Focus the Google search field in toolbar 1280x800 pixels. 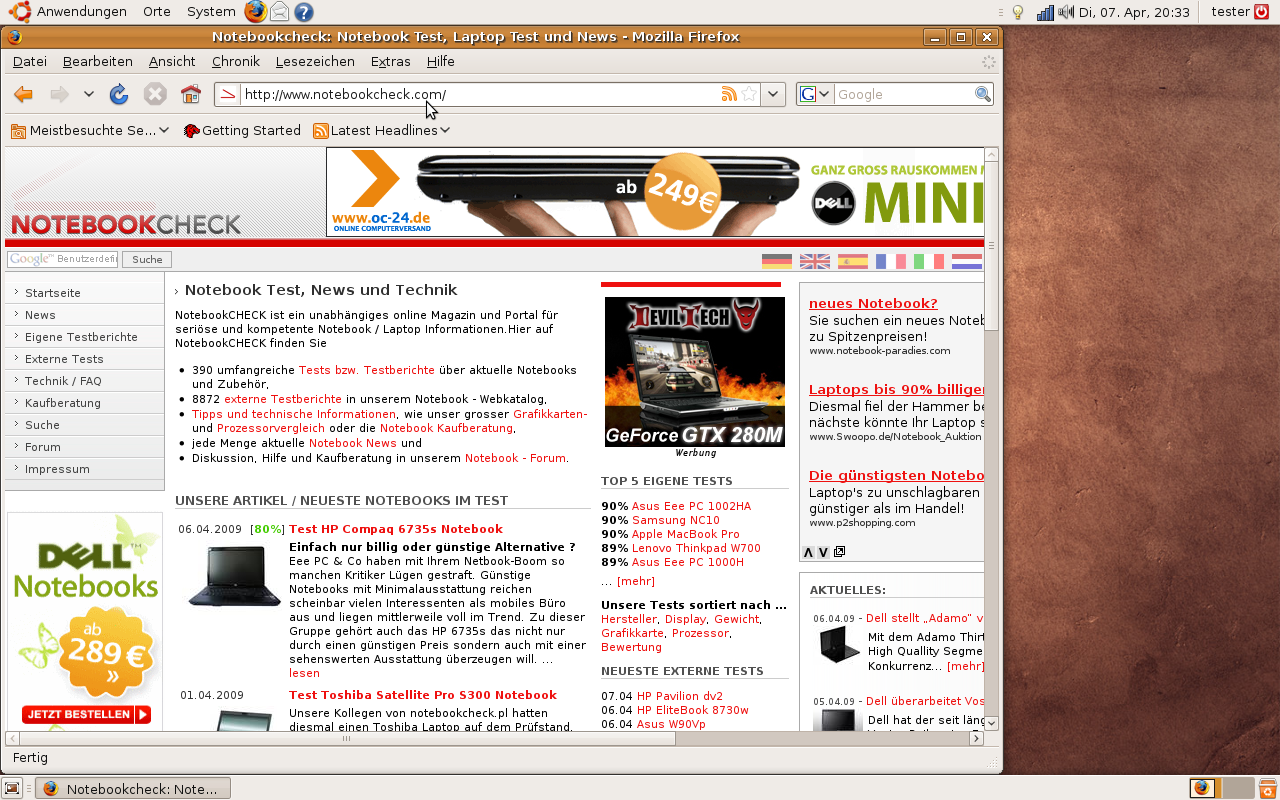click(904, 94)
